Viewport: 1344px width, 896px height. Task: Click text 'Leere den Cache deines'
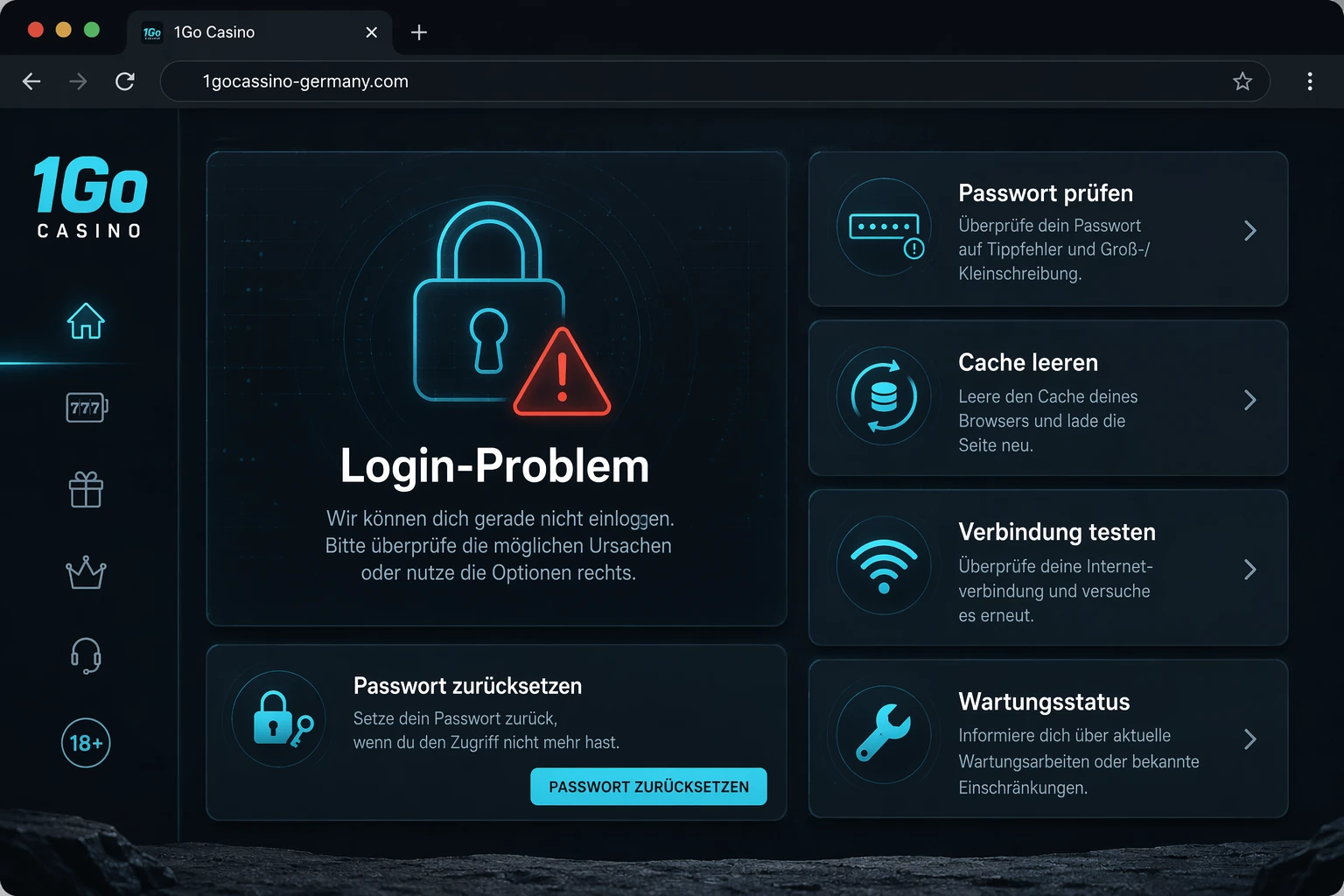pyautogui.click(x=1048, y=396)
